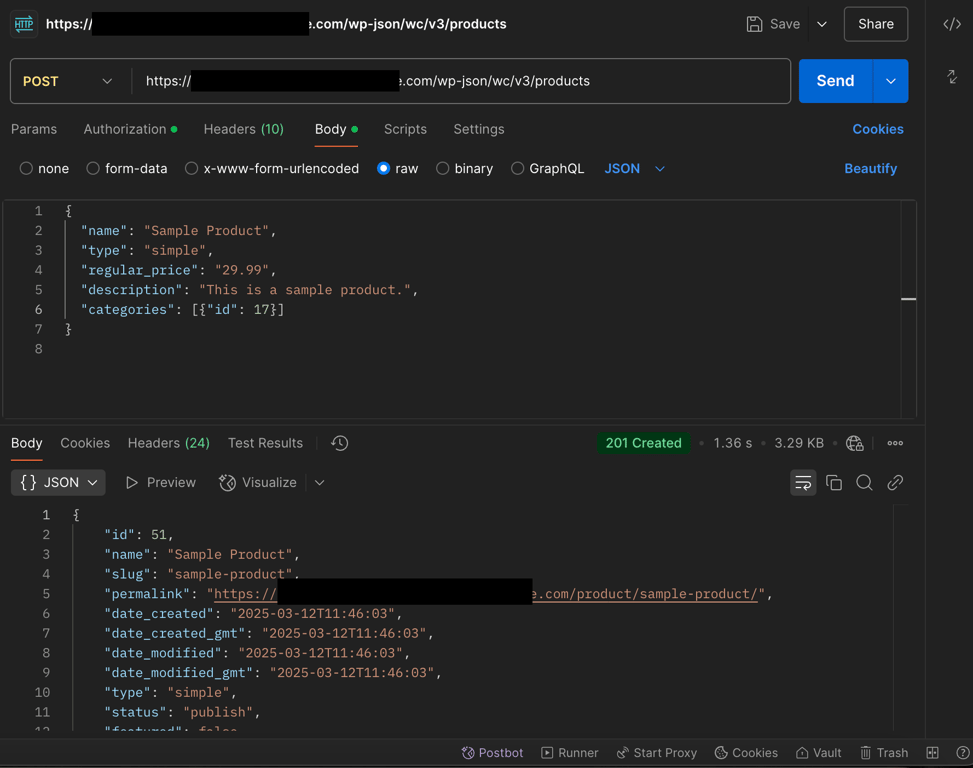The image size is (973, 768).
Task: Search within the response body
Action: [864, 482]
